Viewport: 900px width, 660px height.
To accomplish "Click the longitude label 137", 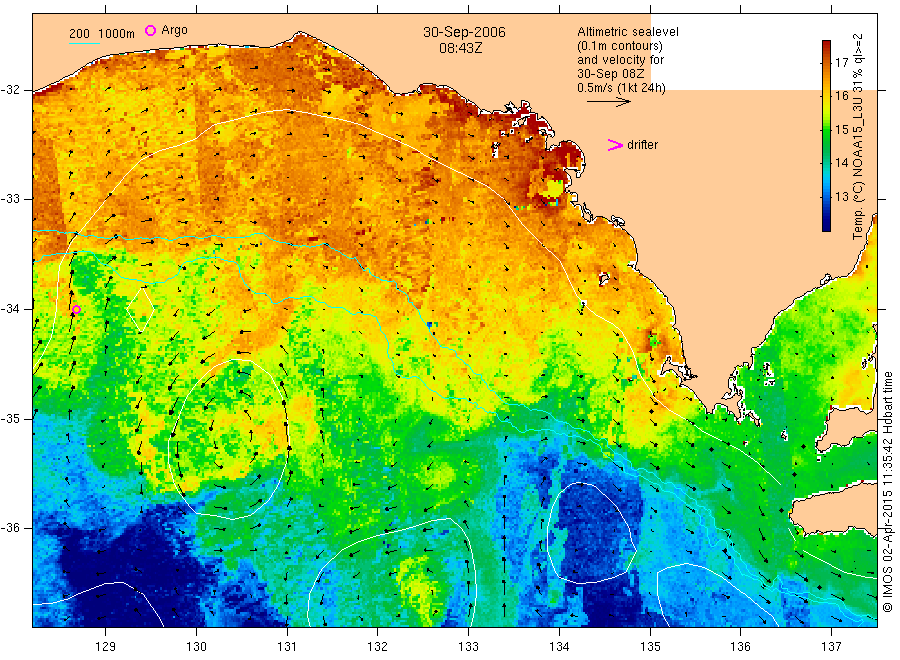I will tap(831, 646).
